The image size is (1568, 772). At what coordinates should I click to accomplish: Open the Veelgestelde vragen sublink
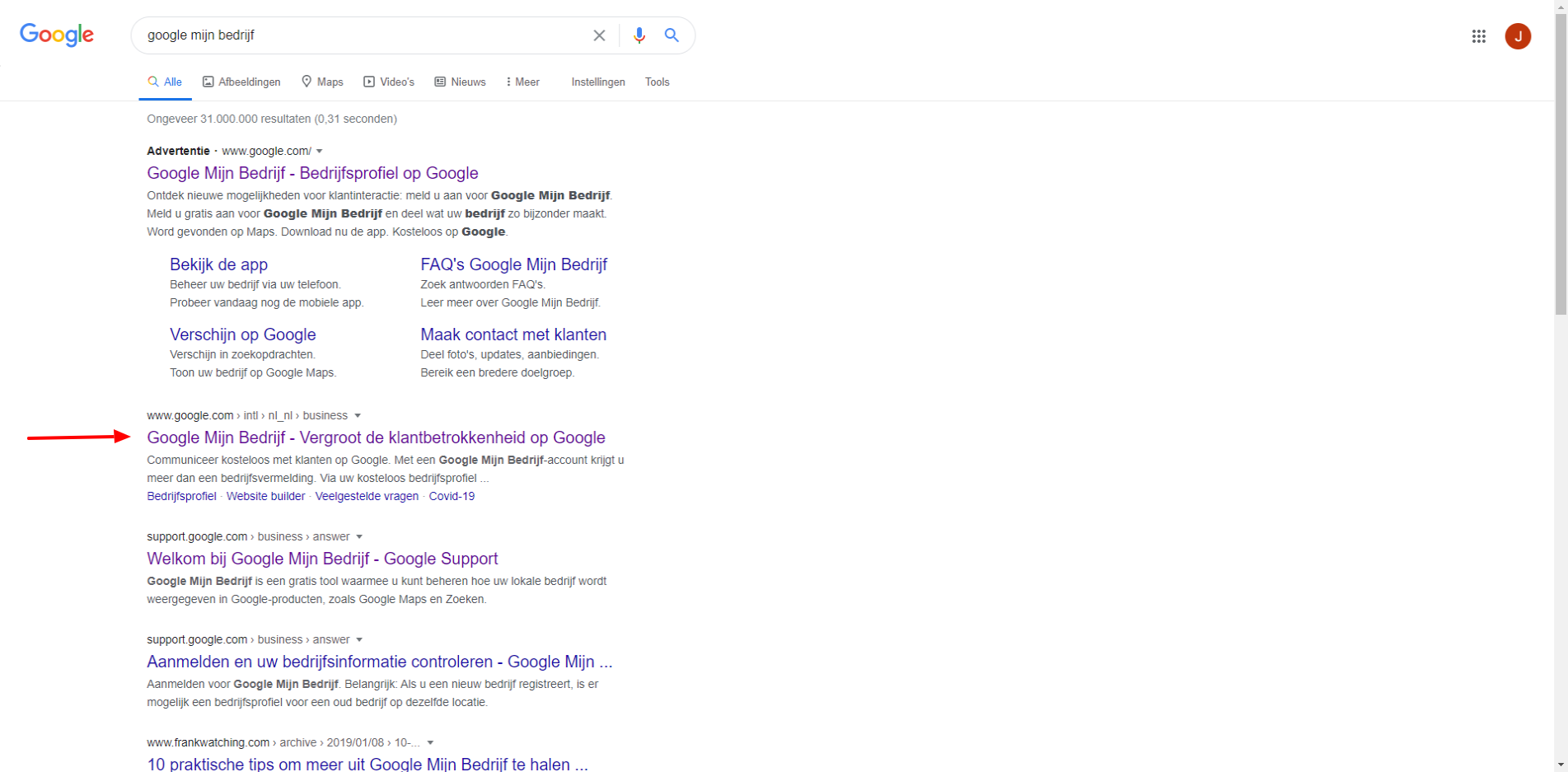coord(367,496)
